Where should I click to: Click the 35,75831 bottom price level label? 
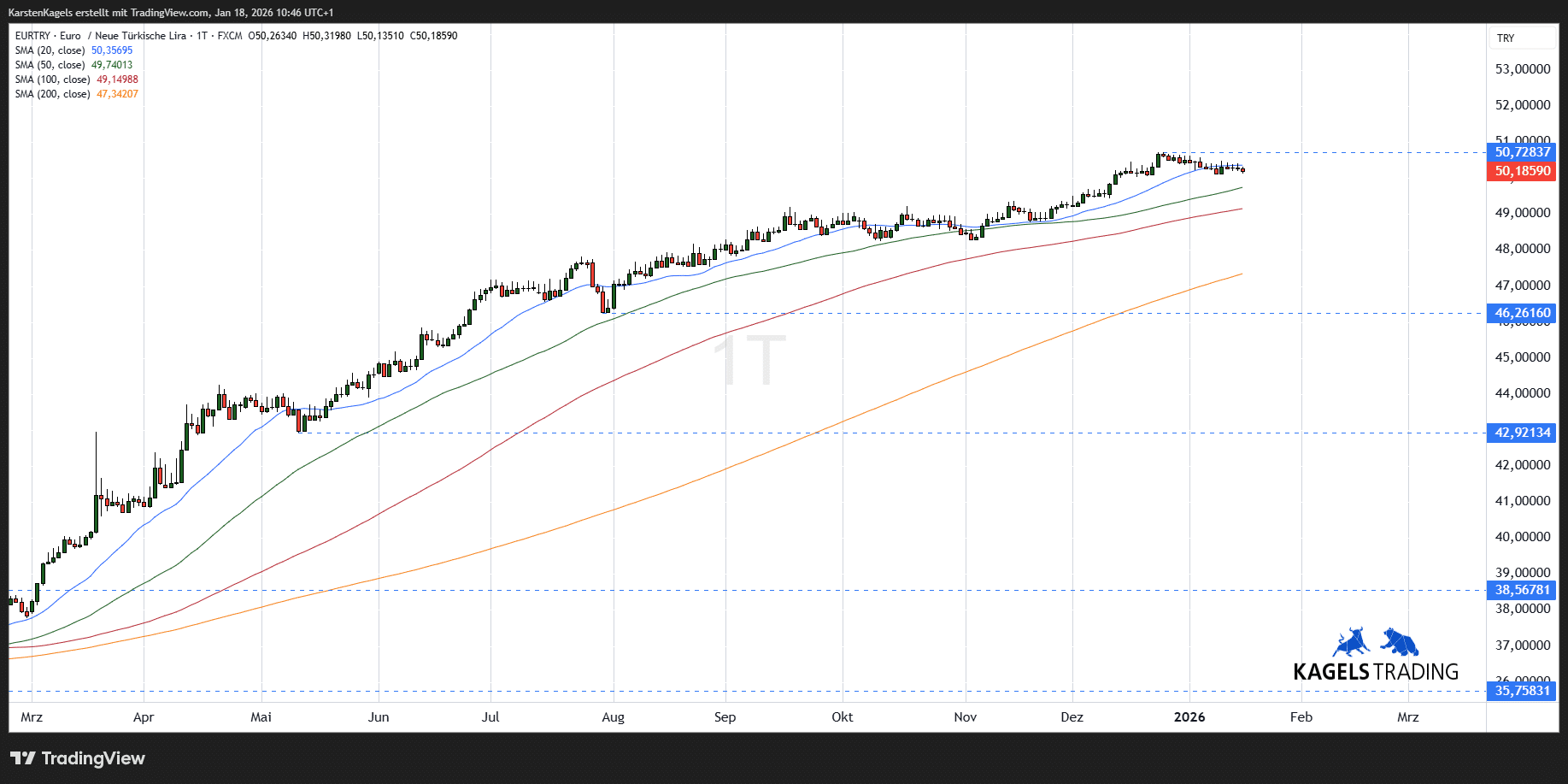click(x=1522, y=691)
